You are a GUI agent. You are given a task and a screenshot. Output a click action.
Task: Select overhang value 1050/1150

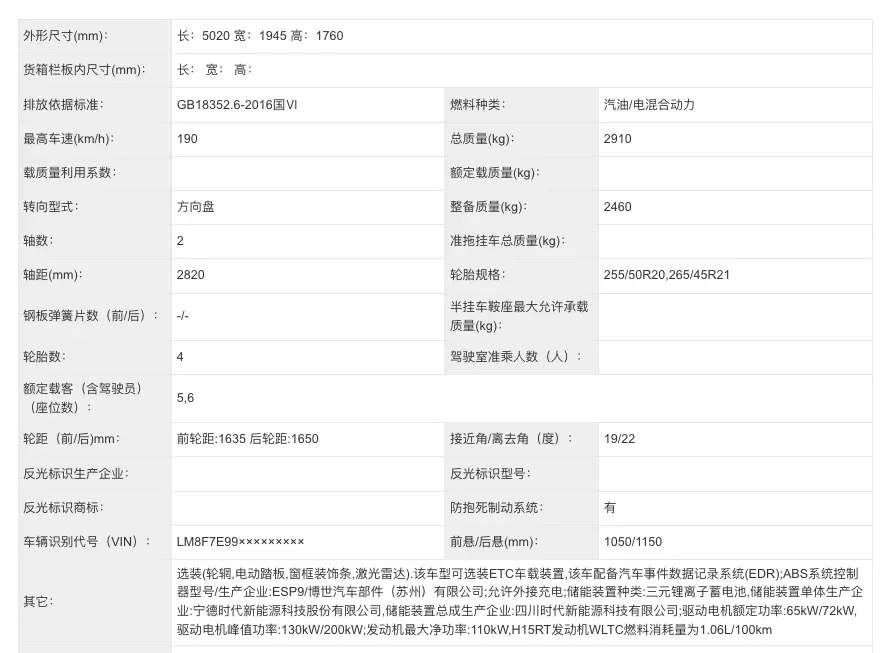(x=633, y=542)
